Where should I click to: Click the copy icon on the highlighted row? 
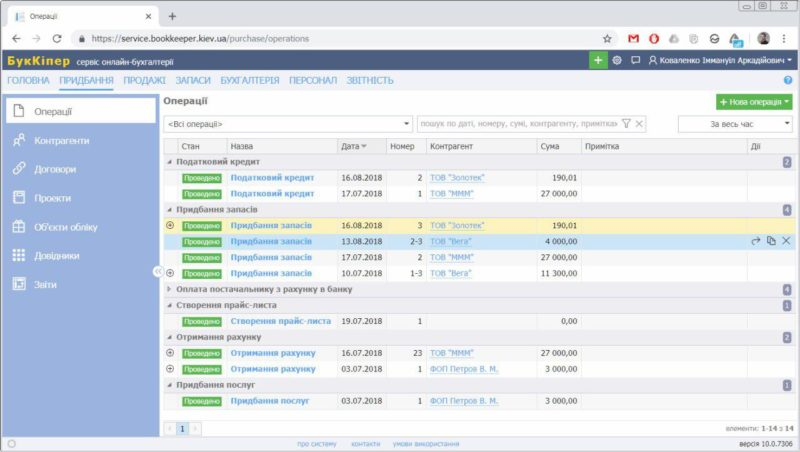point(771,241)
